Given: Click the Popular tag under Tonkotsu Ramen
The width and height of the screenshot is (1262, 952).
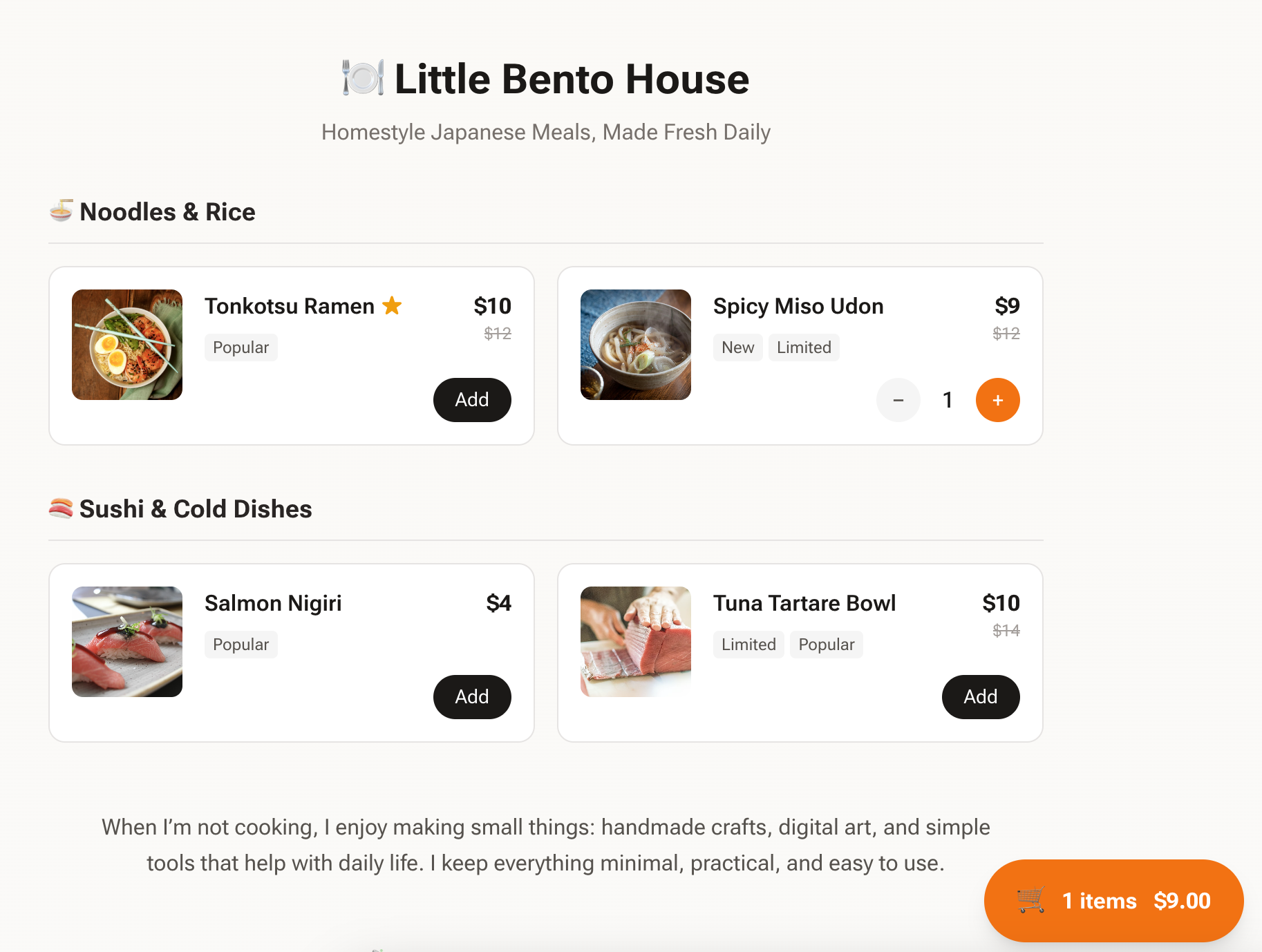Looking at the screenshot, I should pos(241,348).
